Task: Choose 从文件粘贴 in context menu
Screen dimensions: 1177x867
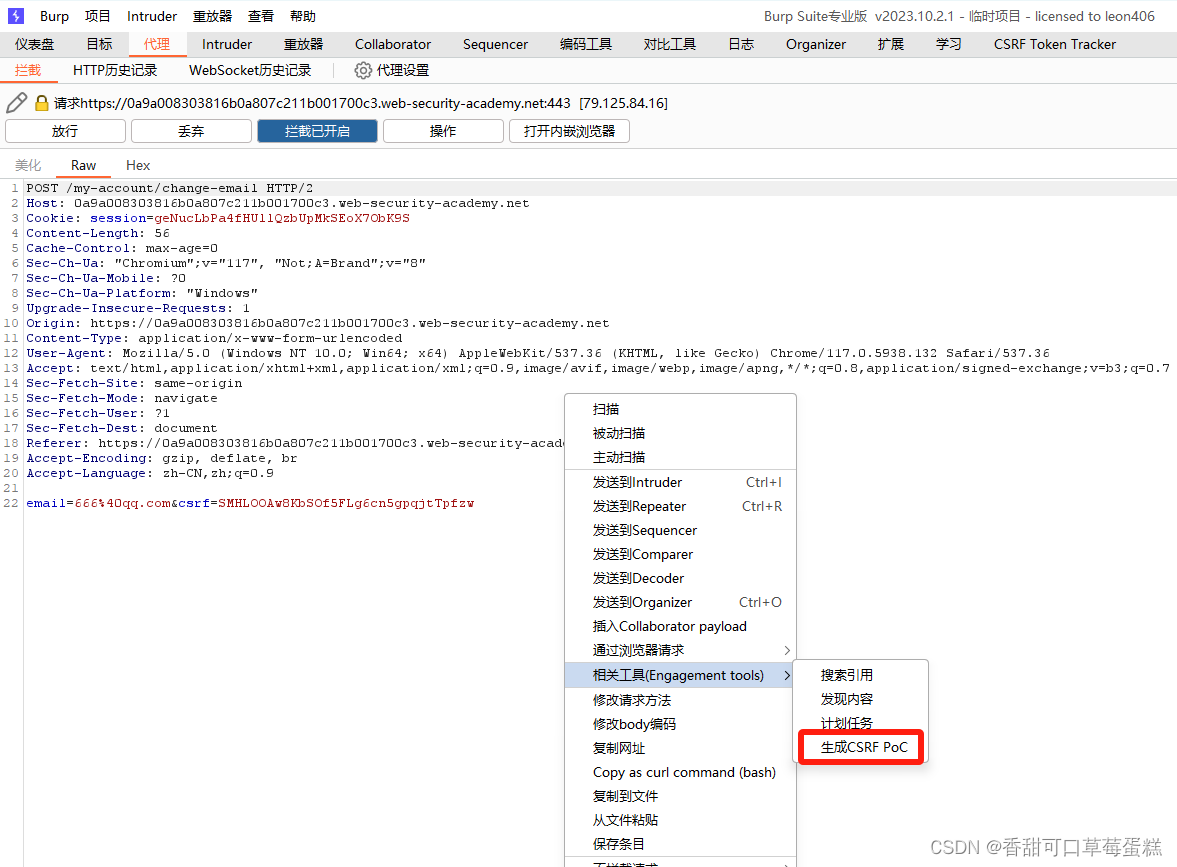Action: [x=680, y=820]
